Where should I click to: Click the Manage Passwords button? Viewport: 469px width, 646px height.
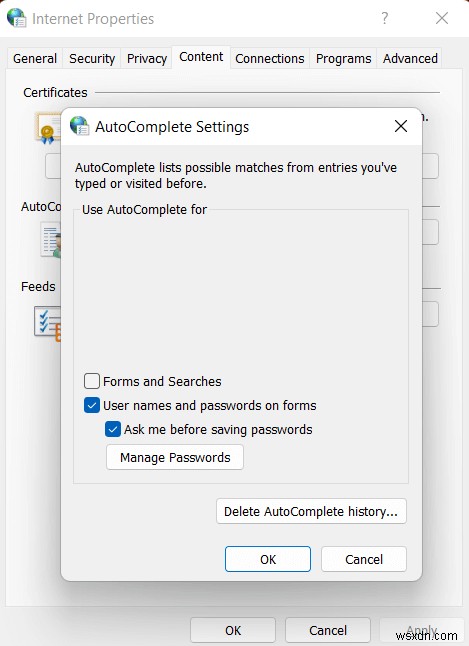(x=175, y=457)
